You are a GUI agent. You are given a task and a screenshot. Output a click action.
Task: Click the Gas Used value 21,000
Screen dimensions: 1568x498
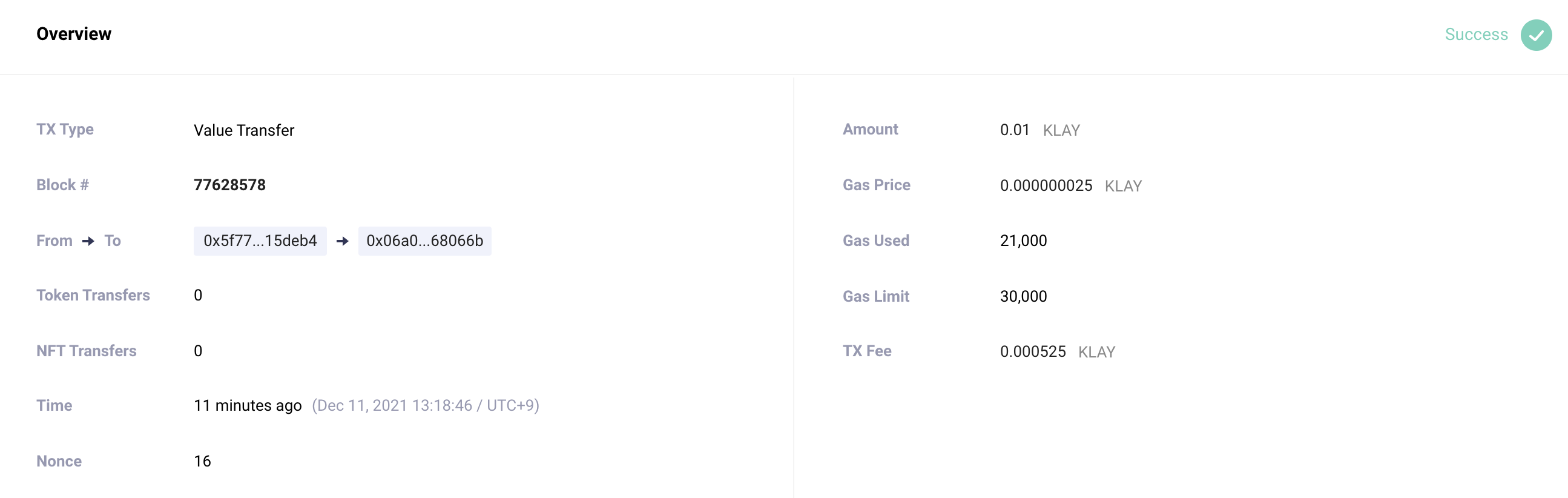[1023, 241]
